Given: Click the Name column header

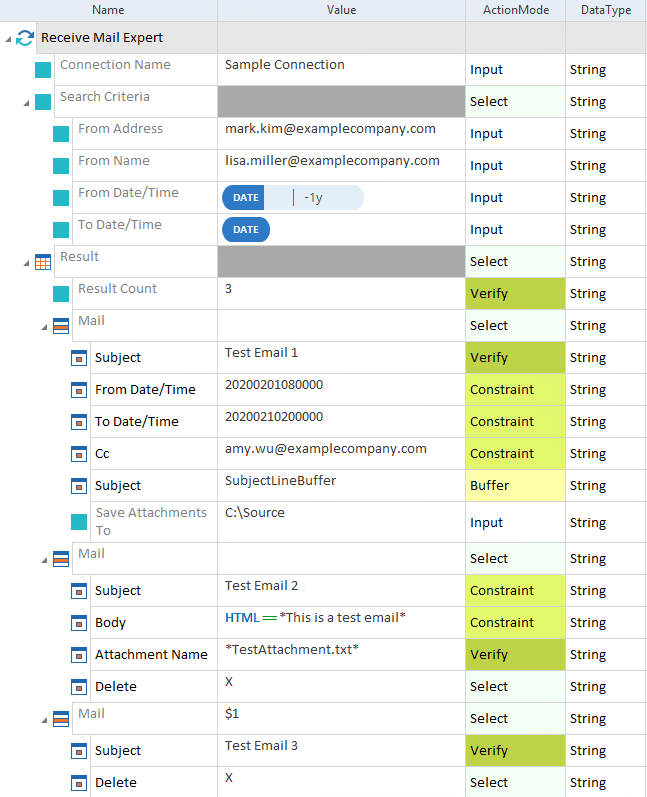Looking at the screenshot, I should [x=108, y=10].
